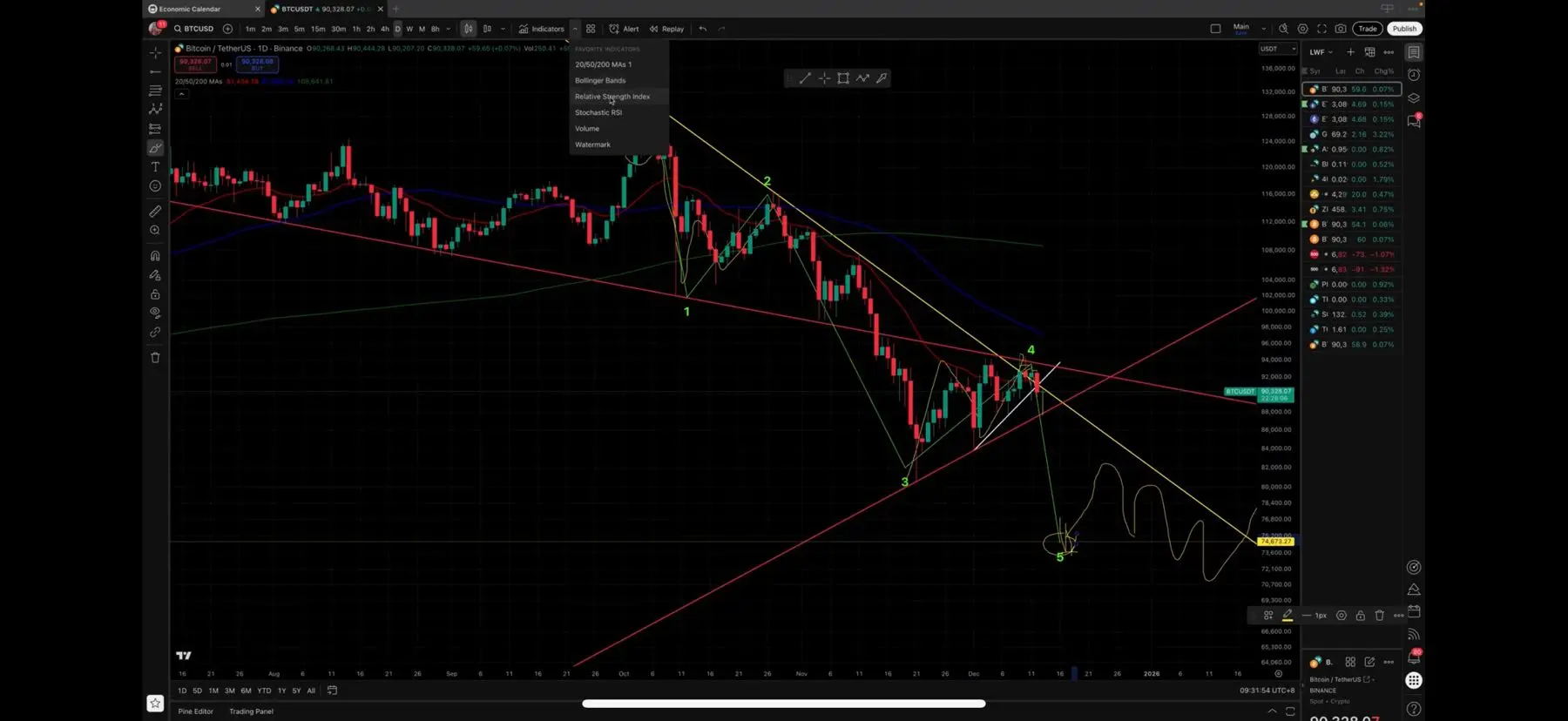
Task: Expand the time interval dropdown arrow
Action: (x=449, y=29)
